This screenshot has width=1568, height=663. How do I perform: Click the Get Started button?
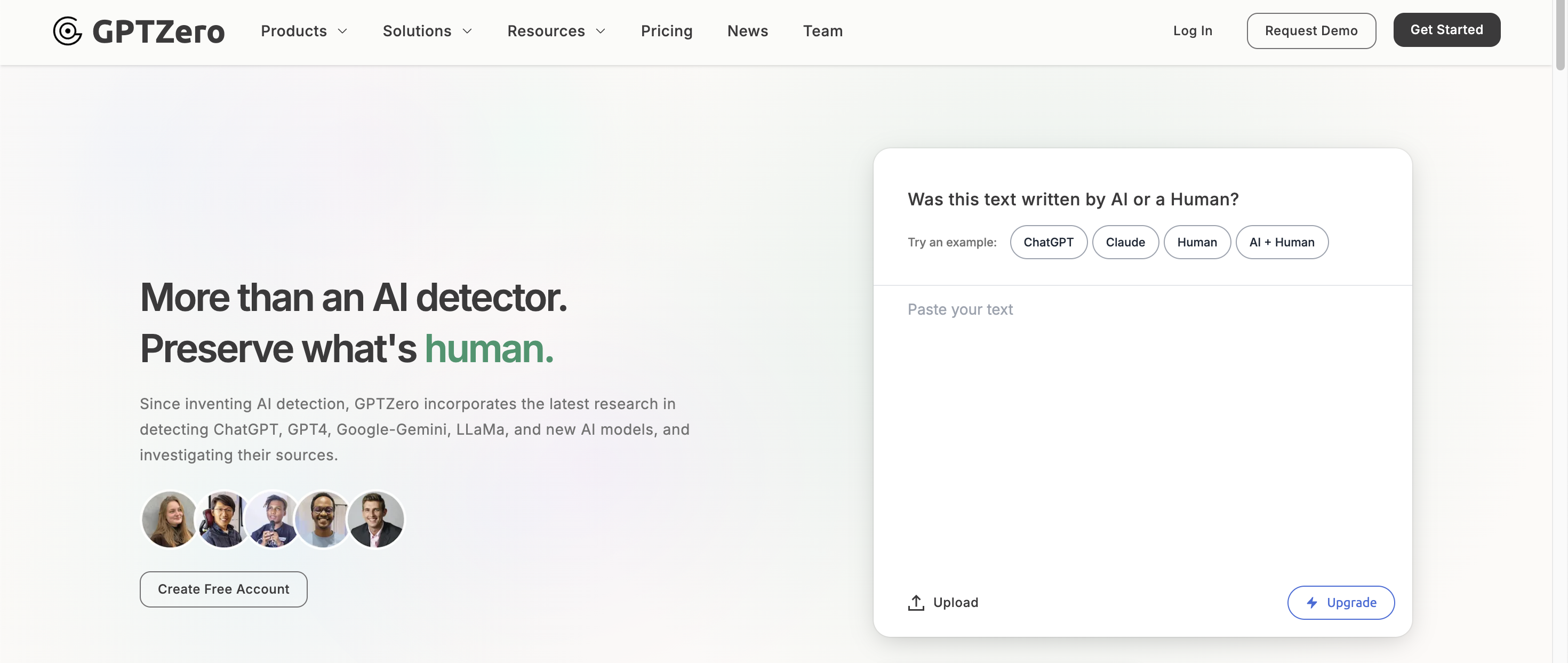click(1446, 30)
